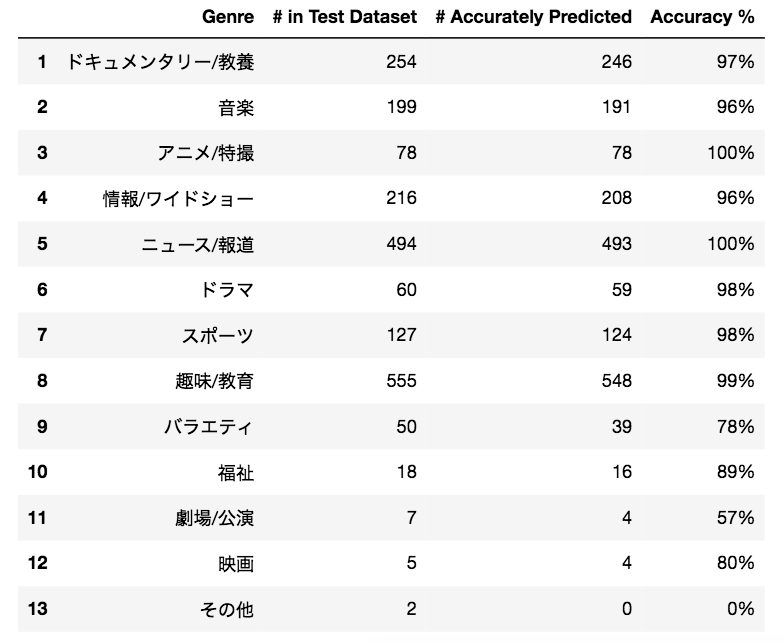Click the 情報/ワイドショー genre cell
The width and height of the screenshot is (783, 643).
179,198
